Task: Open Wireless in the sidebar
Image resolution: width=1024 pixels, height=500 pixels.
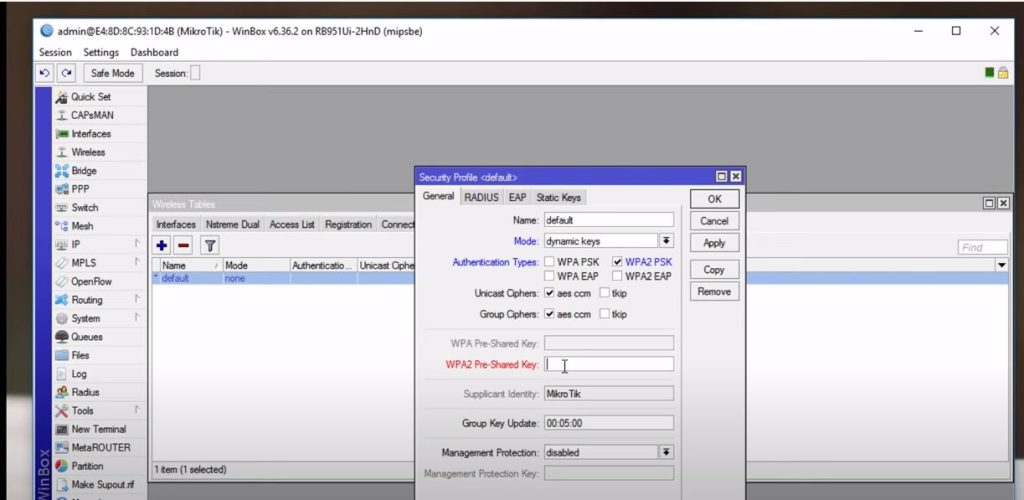Action: tap(88, 152)
